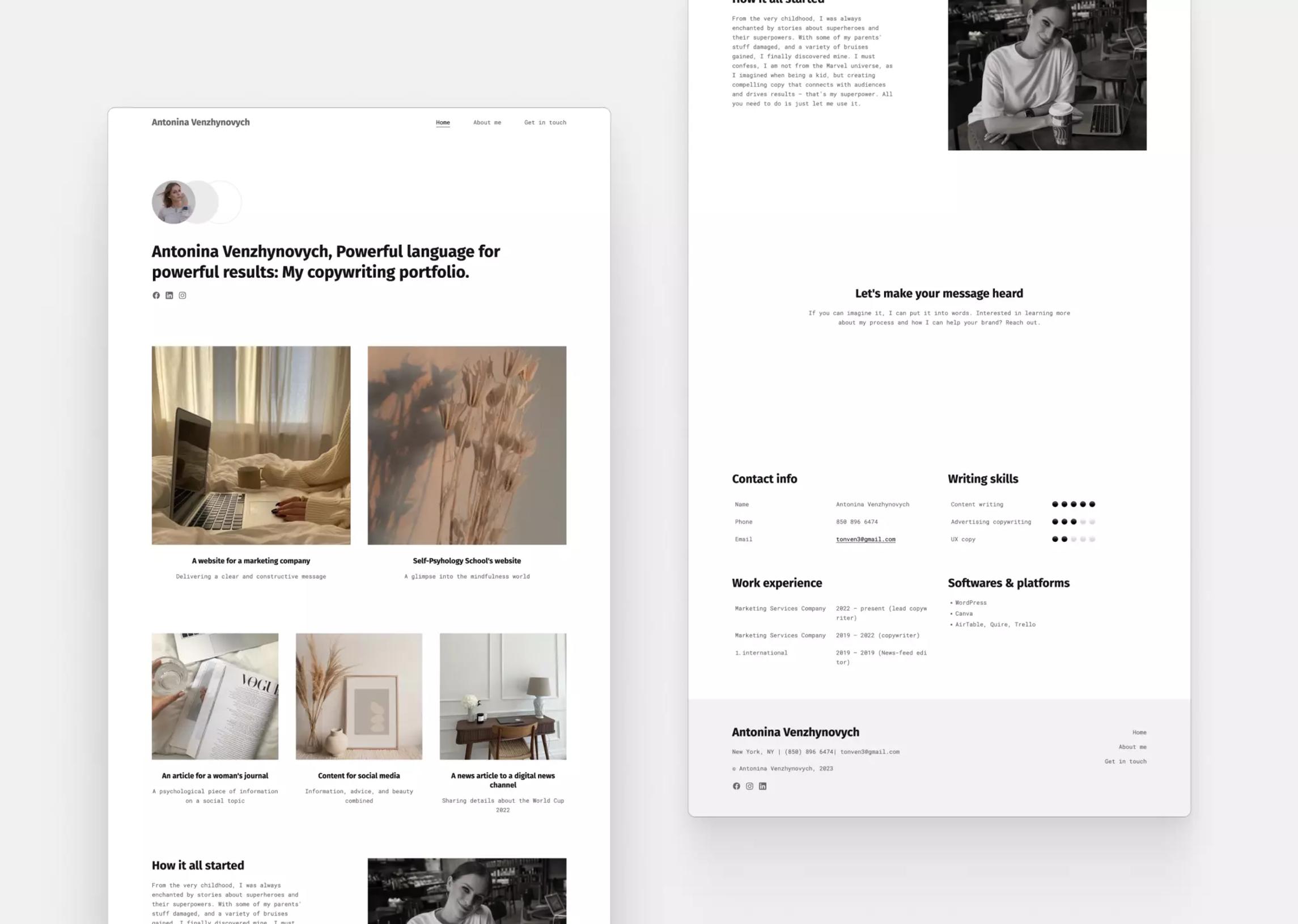
Task: Open Content for social media thumbnail
Action: pos(359,696)
